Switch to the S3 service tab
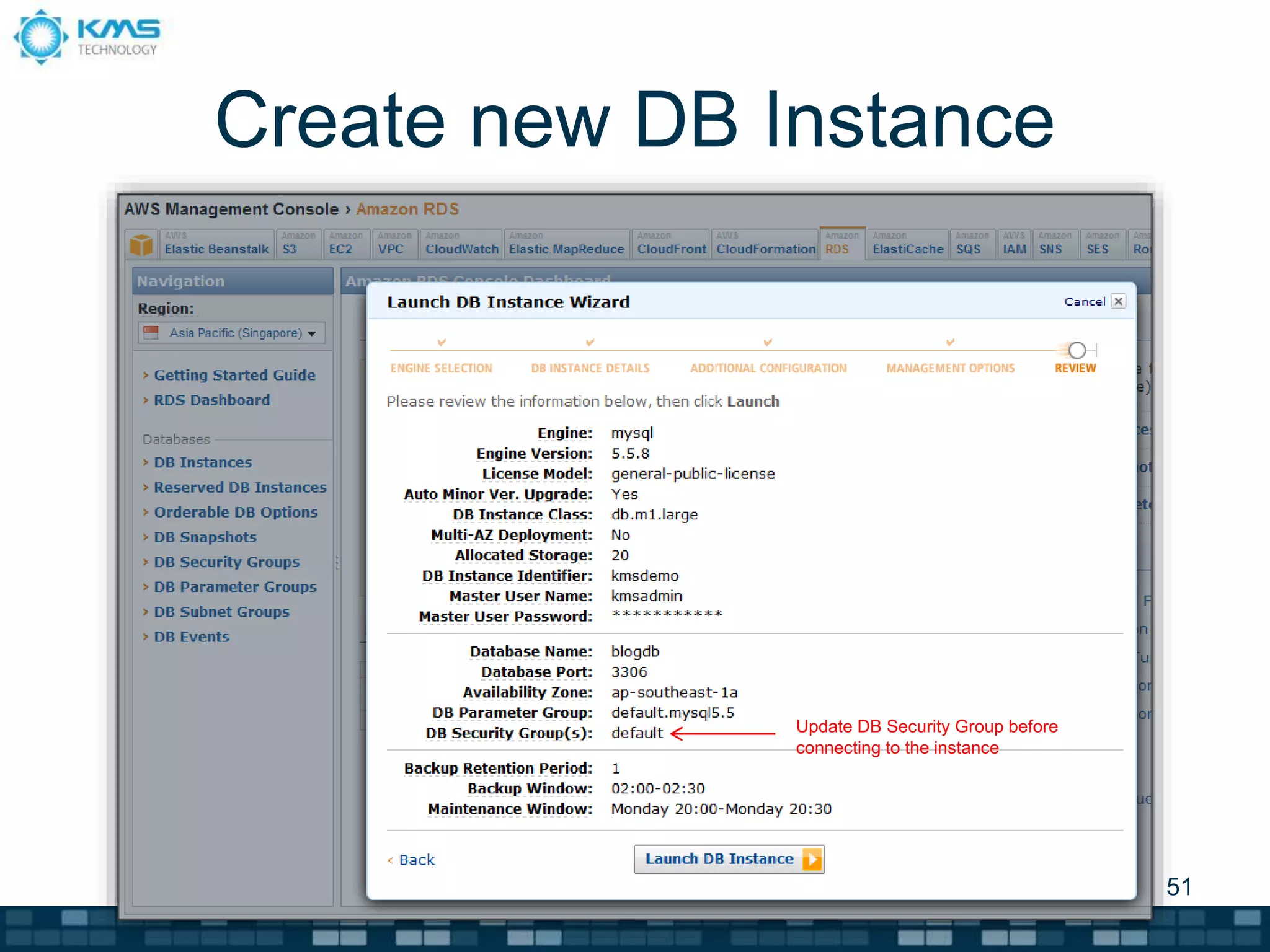Image resolution: width=1270 pixels, height=952 pixels. tap(299, 244)
